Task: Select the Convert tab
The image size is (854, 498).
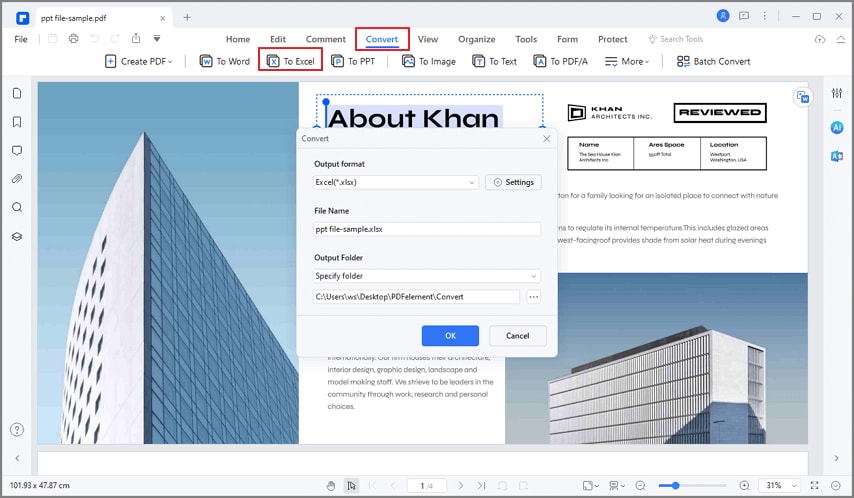Action: pos(382,39)
